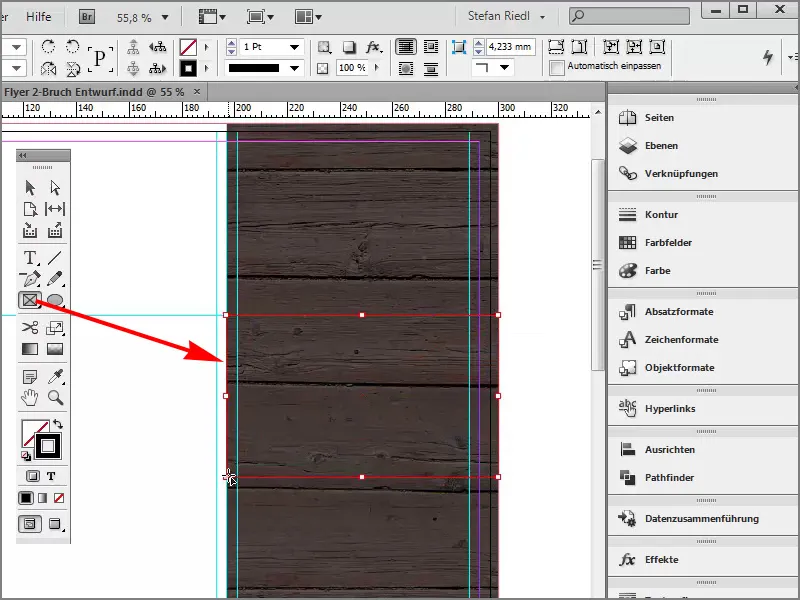Select the Ellipse tool
Image resolution: width=800 pixels, height=600 pixels.
pos(55,300)
